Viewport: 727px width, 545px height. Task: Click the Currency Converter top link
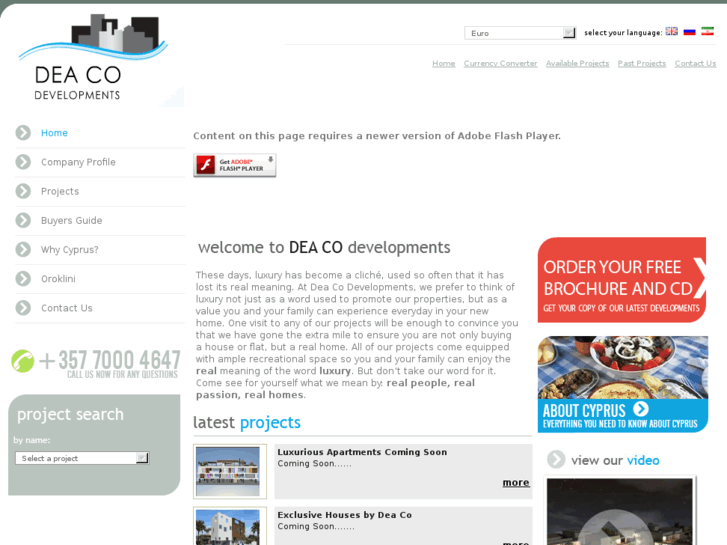click(500, 63)
